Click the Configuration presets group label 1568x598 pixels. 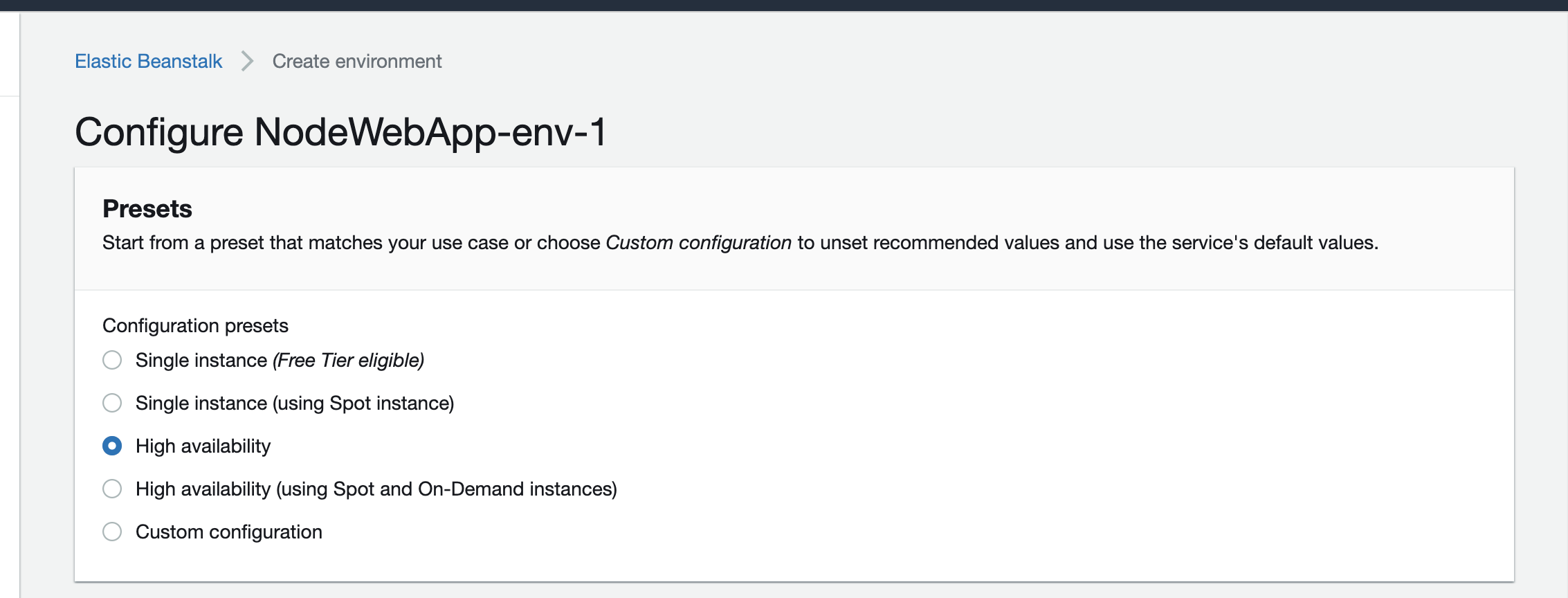(195, 326)
